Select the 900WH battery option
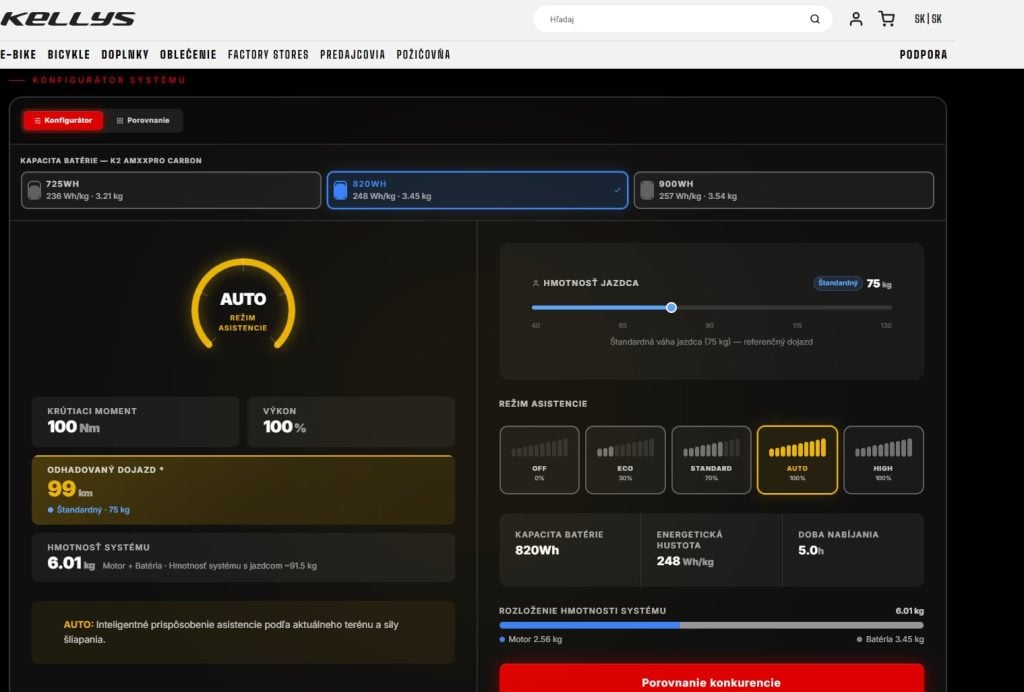This screenshot has height=692, width=1024. tap(784, 190)
